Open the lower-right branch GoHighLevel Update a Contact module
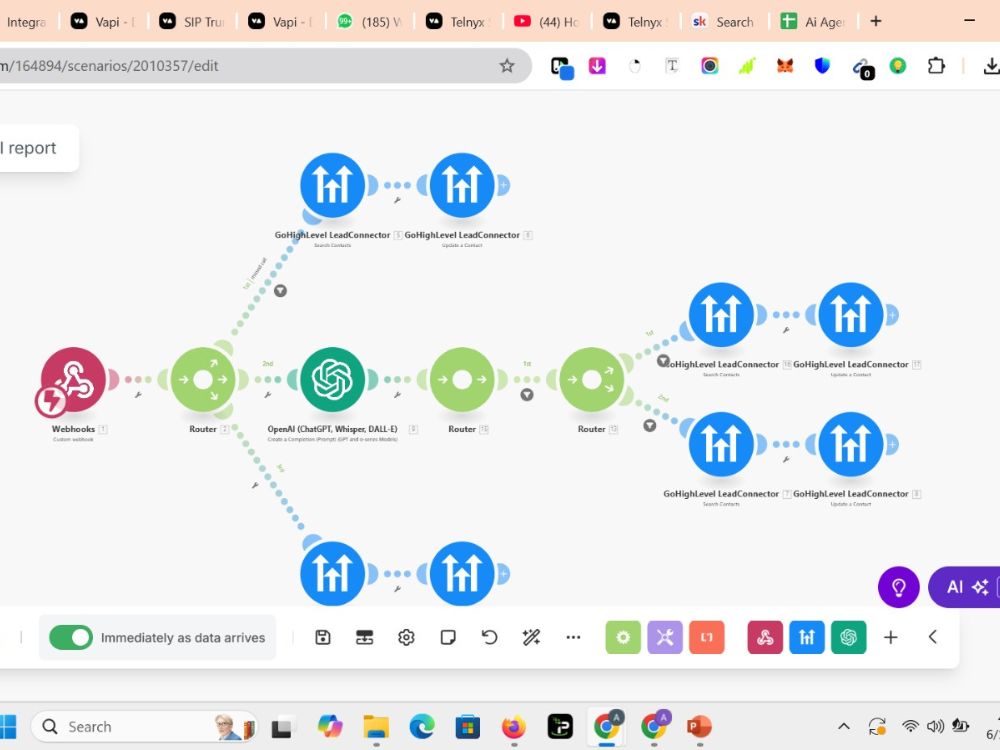 (x=850, y=444)
